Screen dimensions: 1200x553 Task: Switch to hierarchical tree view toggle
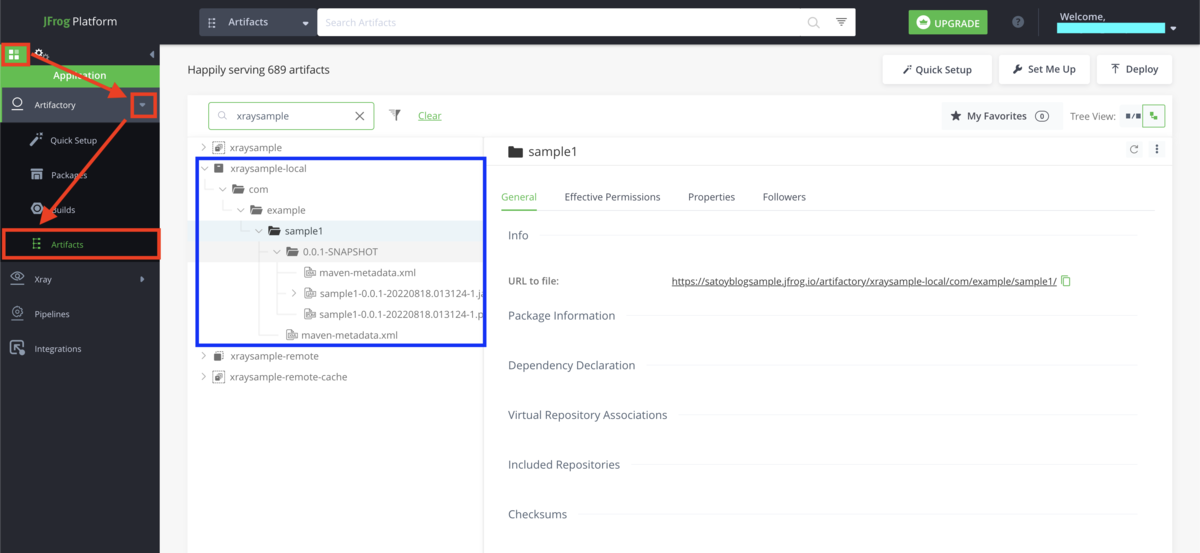(x=1154, y=116)
